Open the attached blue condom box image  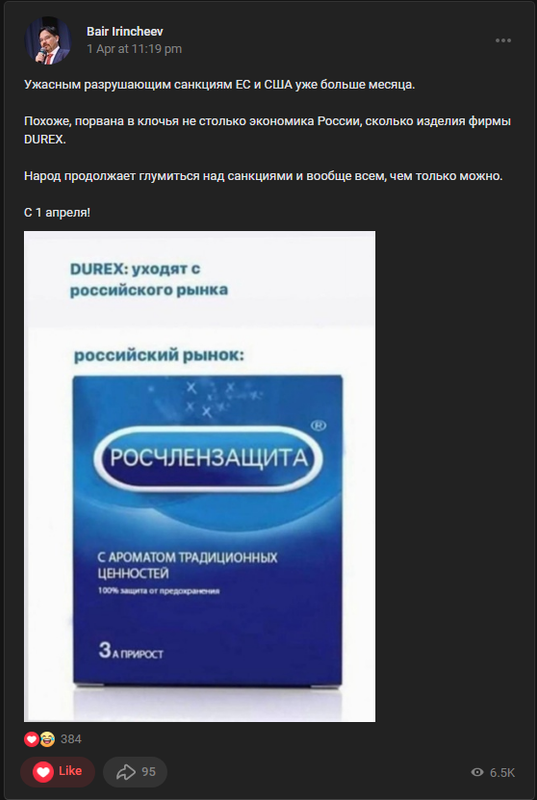tap(199, 476)
